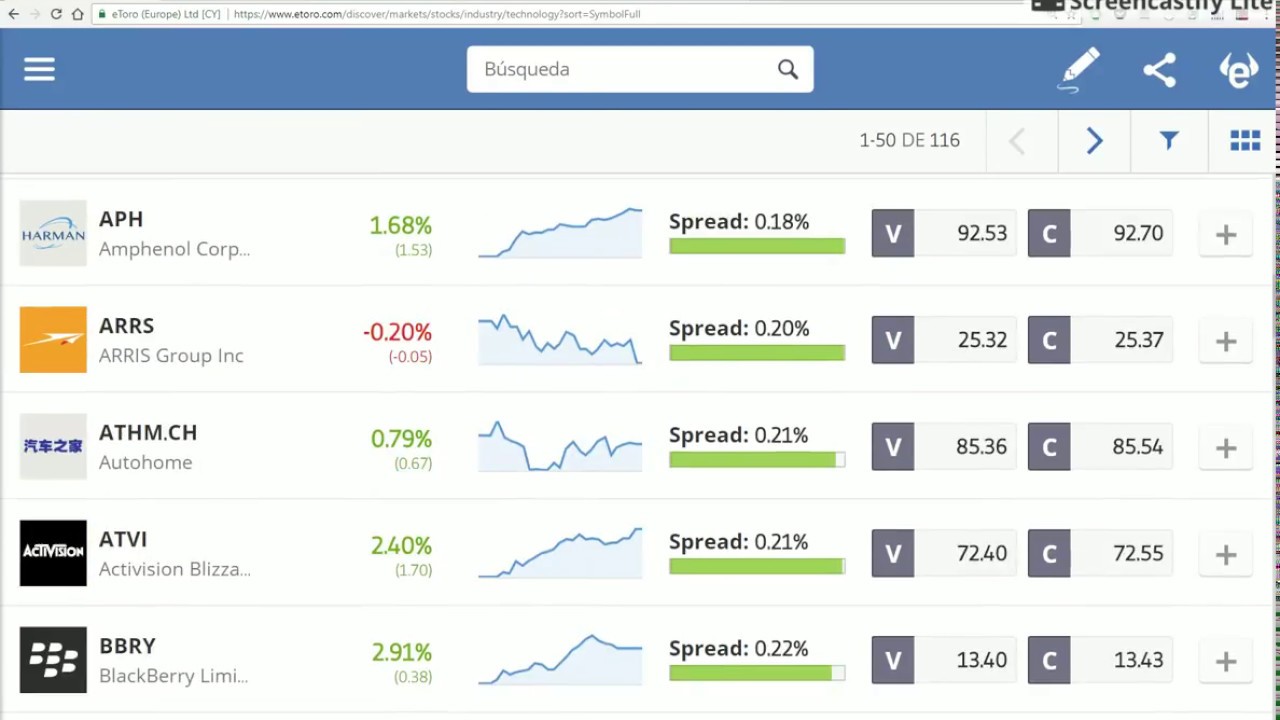Image resolution: width=1280 pixels, height=720 pixels.
Task: Click the V sell button for ARRS
Action: (x=893, y=340)
